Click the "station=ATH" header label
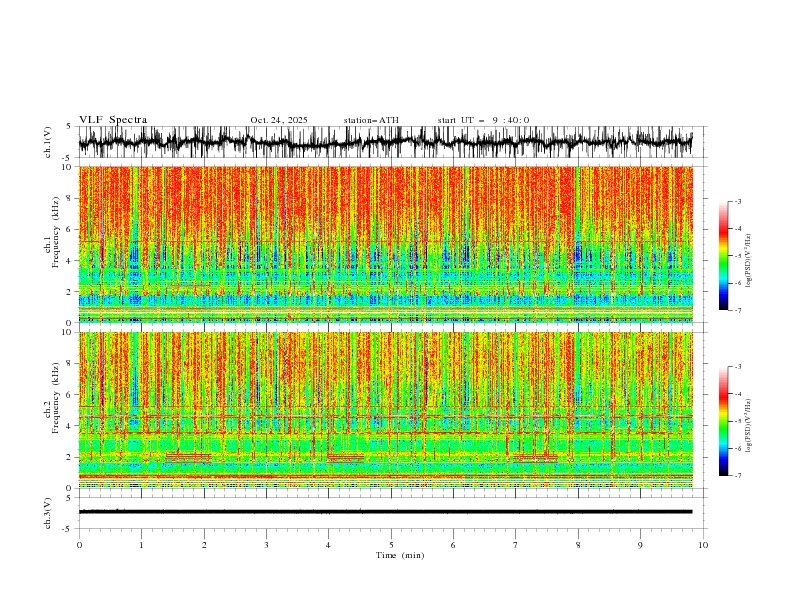The image size is (792, 612). coord(371,120)
